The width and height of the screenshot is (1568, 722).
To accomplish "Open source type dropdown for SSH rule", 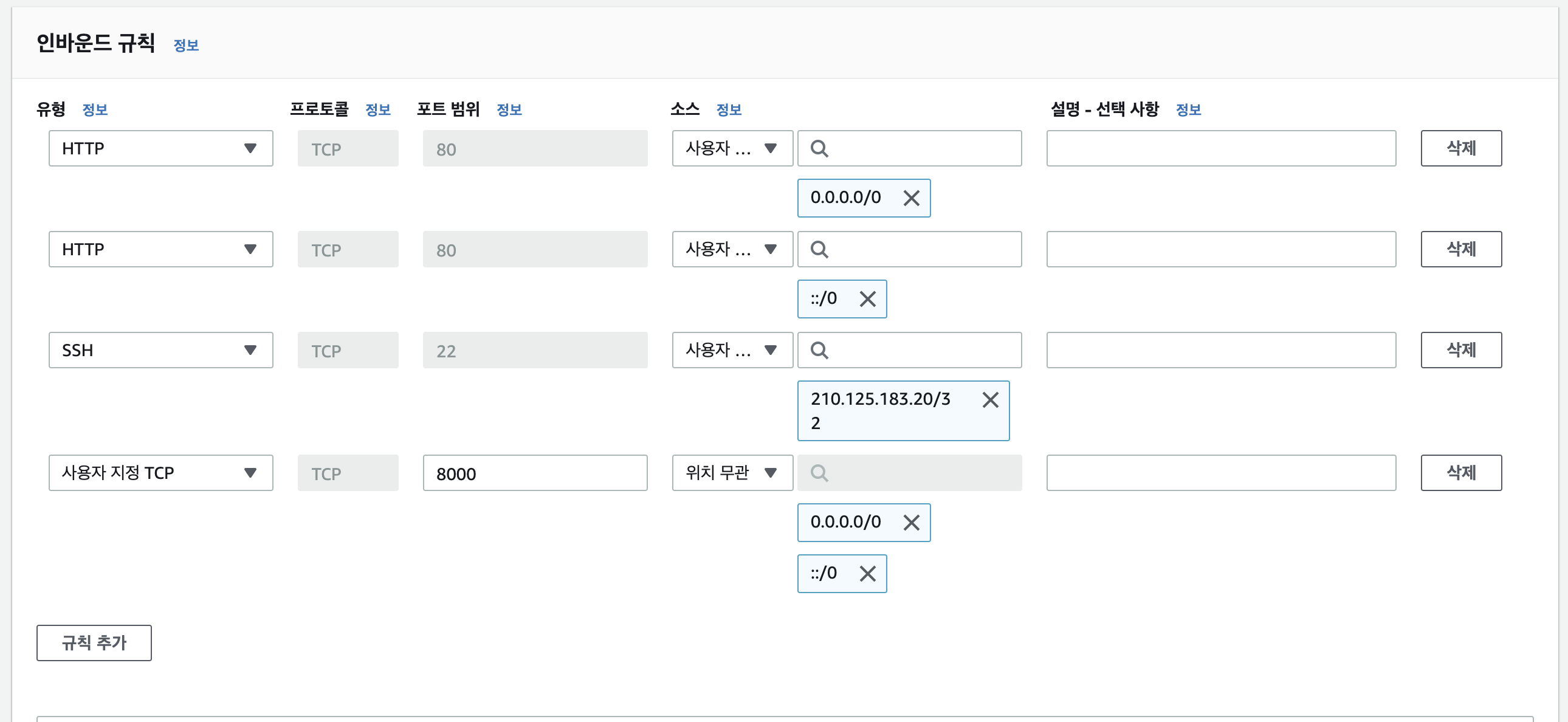I will pos(732,350).
